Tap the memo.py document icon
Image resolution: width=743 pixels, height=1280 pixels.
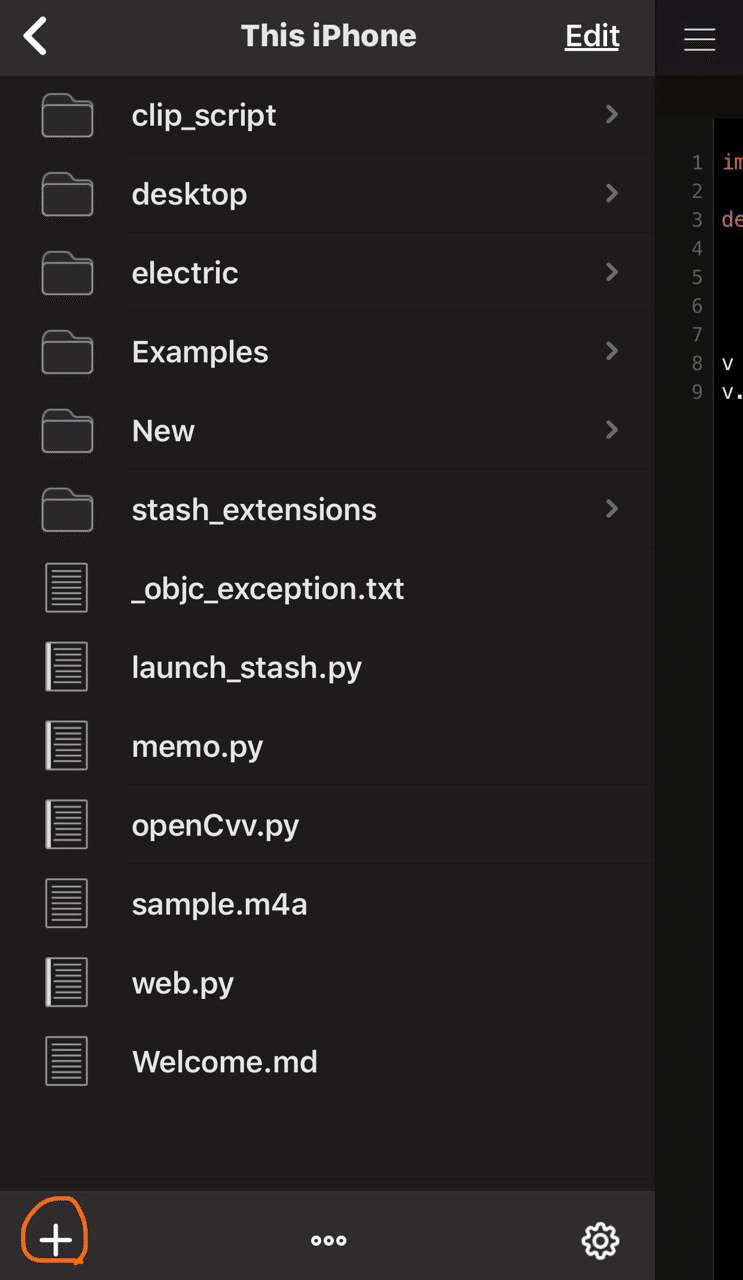[x=66, y=745]
